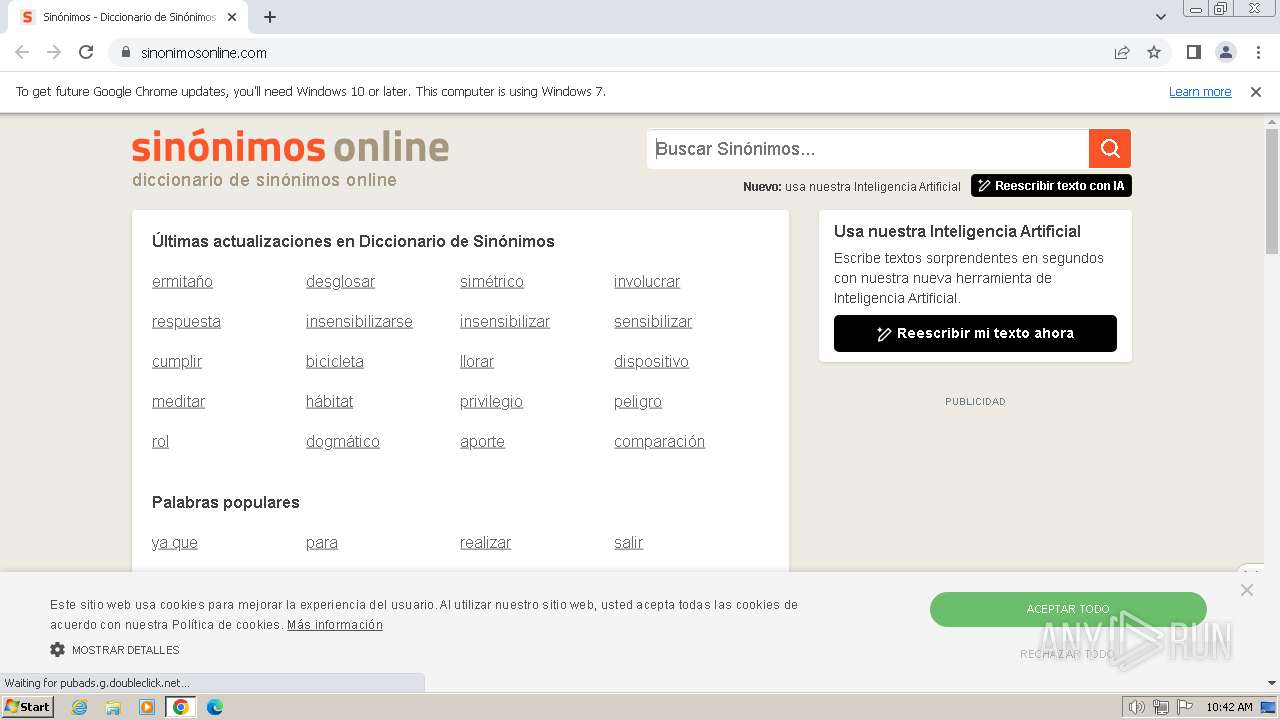Open the word ermitaño
Image resolution: width=1280 pixels, height=720 pixels.
coord(182,282)
